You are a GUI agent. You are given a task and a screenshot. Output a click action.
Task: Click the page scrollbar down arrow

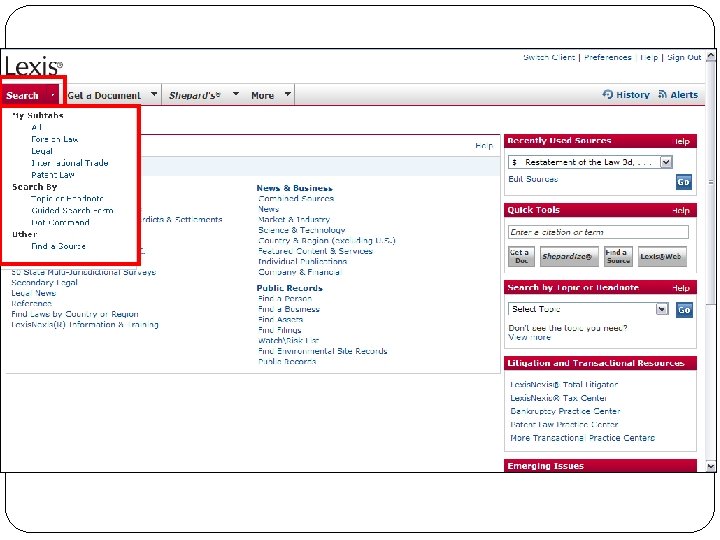click(710, 467)
